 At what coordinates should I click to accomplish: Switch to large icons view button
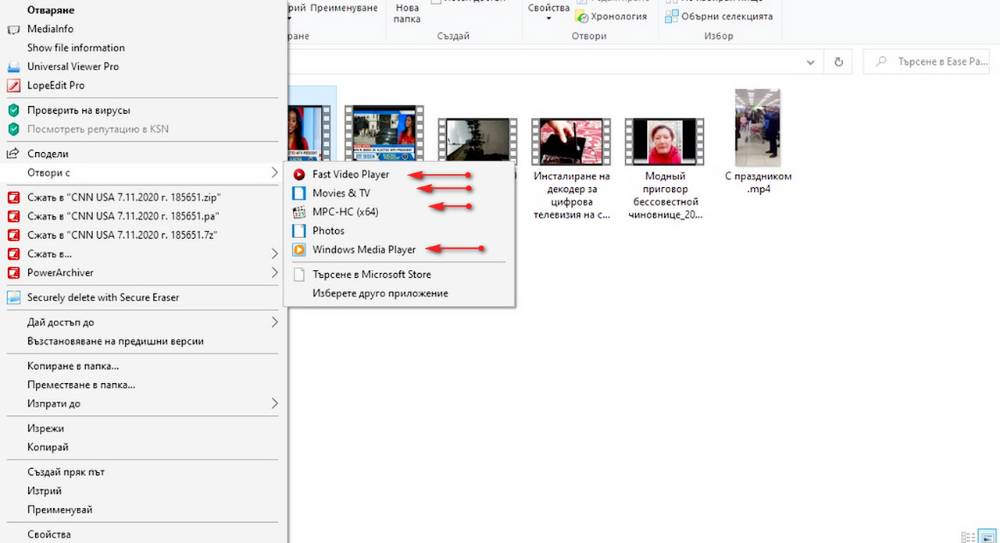tap(987, 537)
